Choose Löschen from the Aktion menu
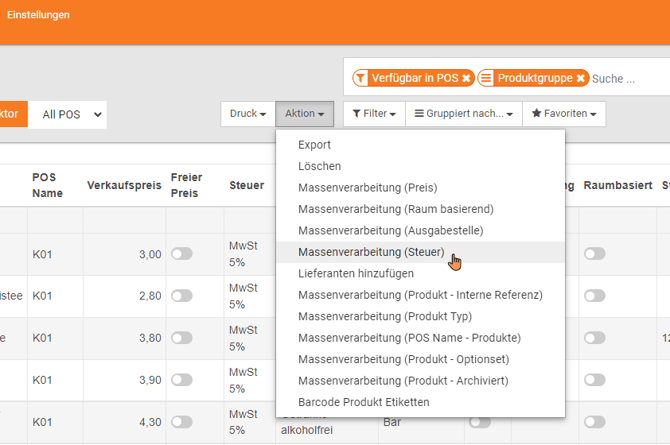Screen dimensions: 670x445 coord(319,166)
